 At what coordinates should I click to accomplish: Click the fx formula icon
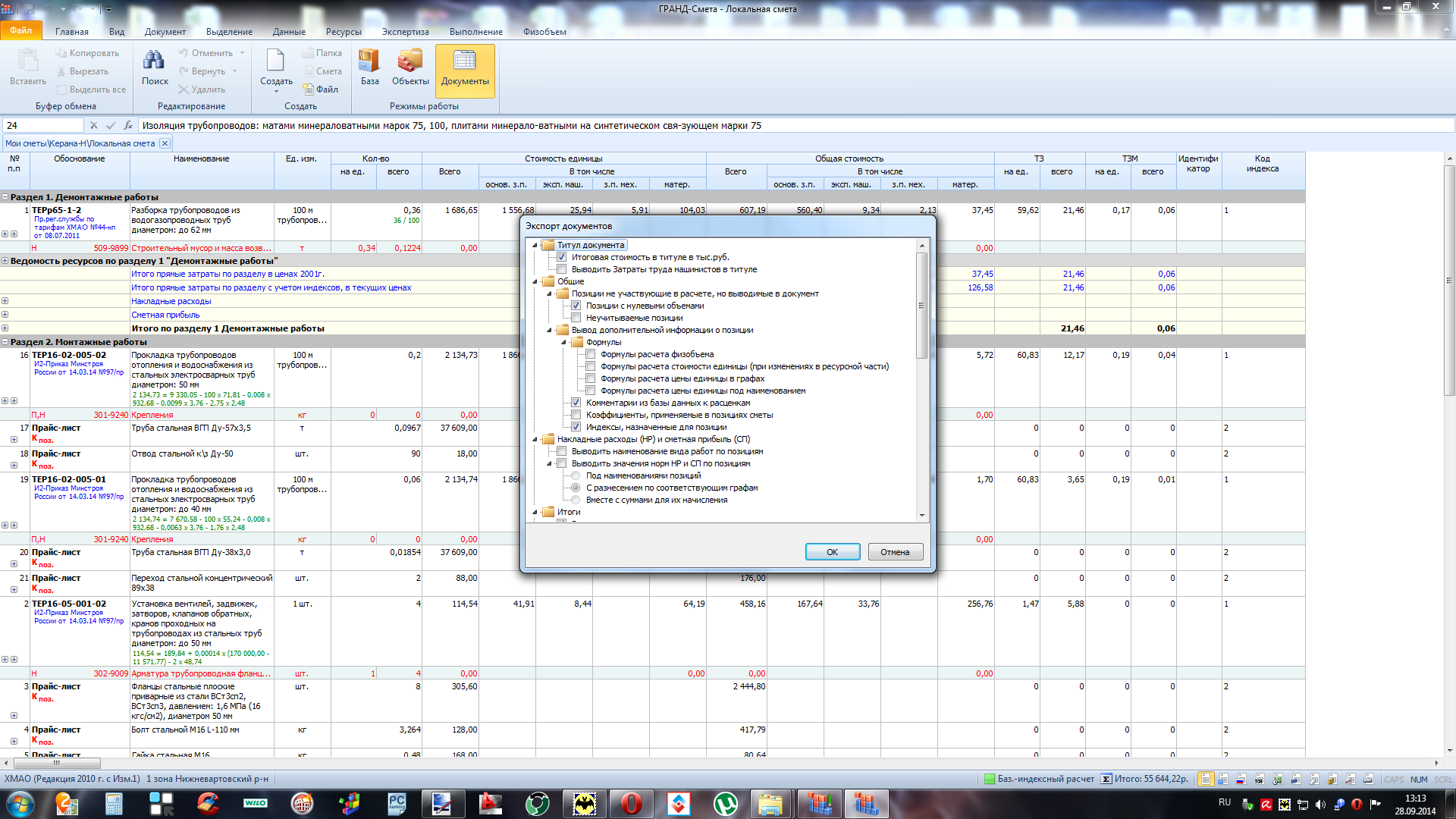click(x=128, y=125)
